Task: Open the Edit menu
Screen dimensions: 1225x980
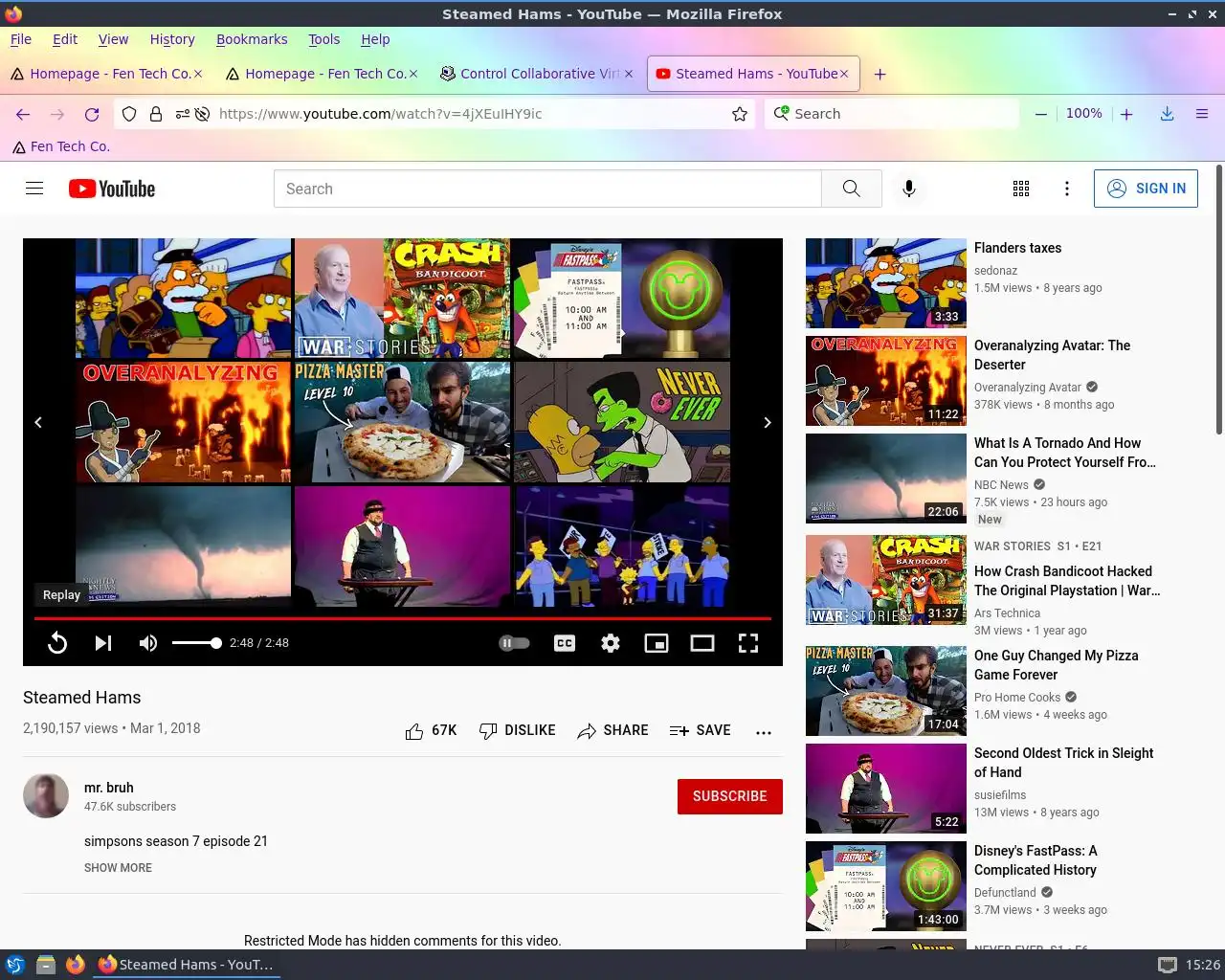Action: (65, 39)
